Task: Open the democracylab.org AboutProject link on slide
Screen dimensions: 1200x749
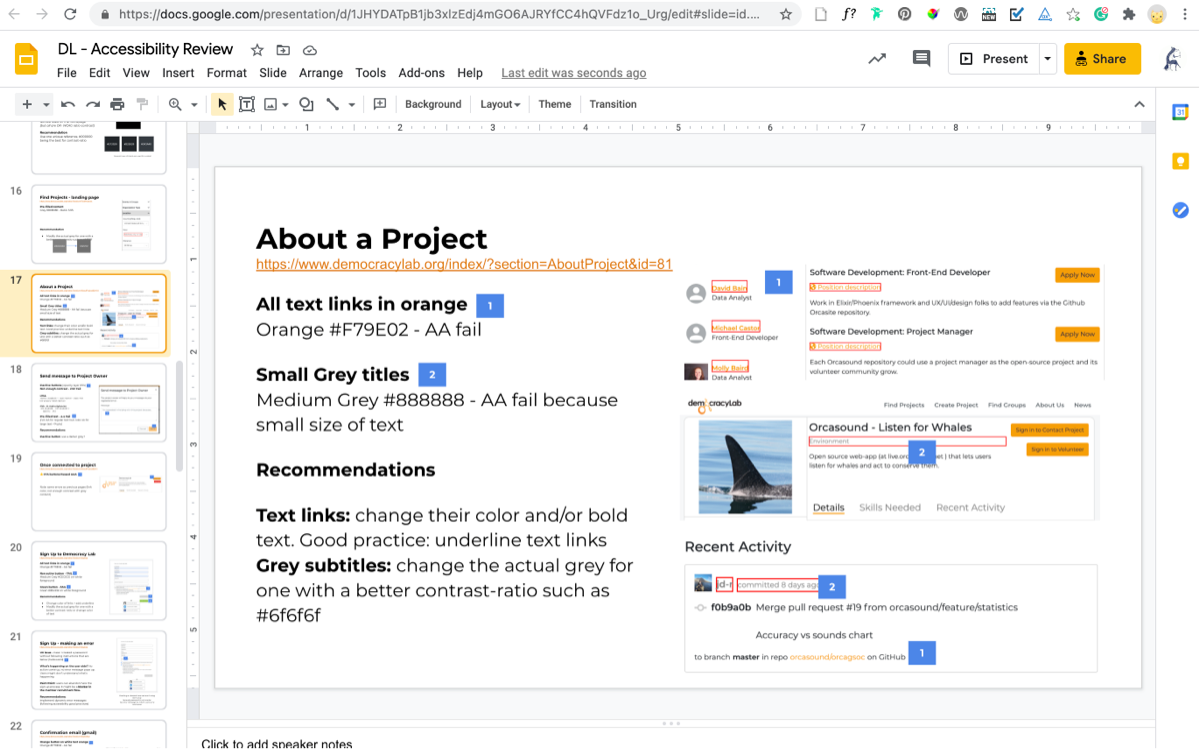Action: [464, 264]
